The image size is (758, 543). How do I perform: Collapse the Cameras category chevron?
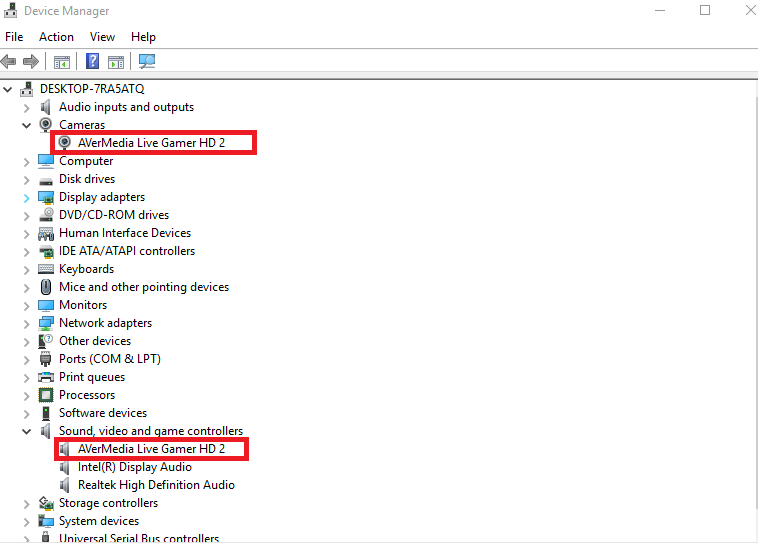click(27, 125)
